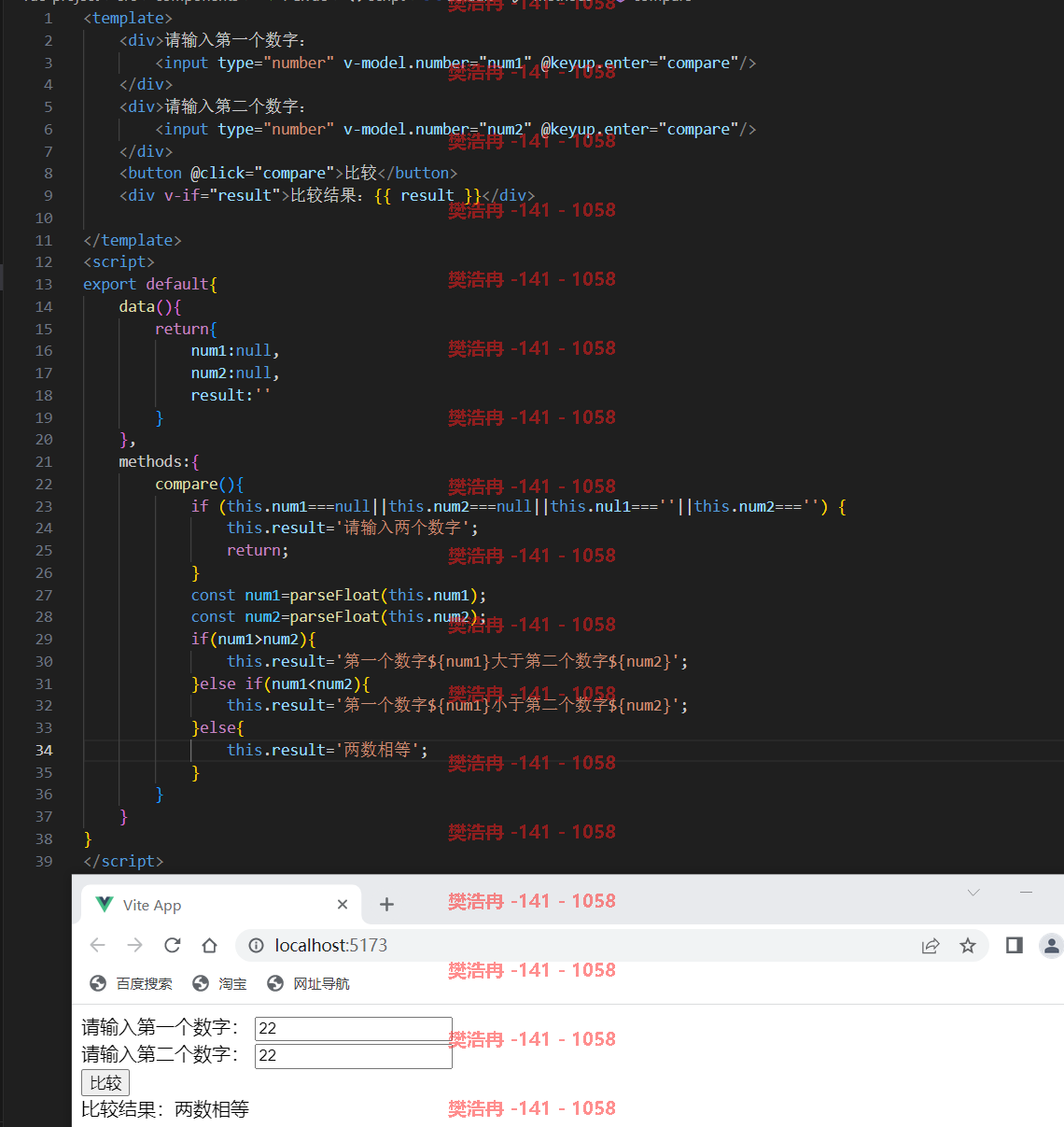Open the tab search chevron
The width and height of the screenshot is (1064, 1127).
pyautogui.click(x=973, y=893)
